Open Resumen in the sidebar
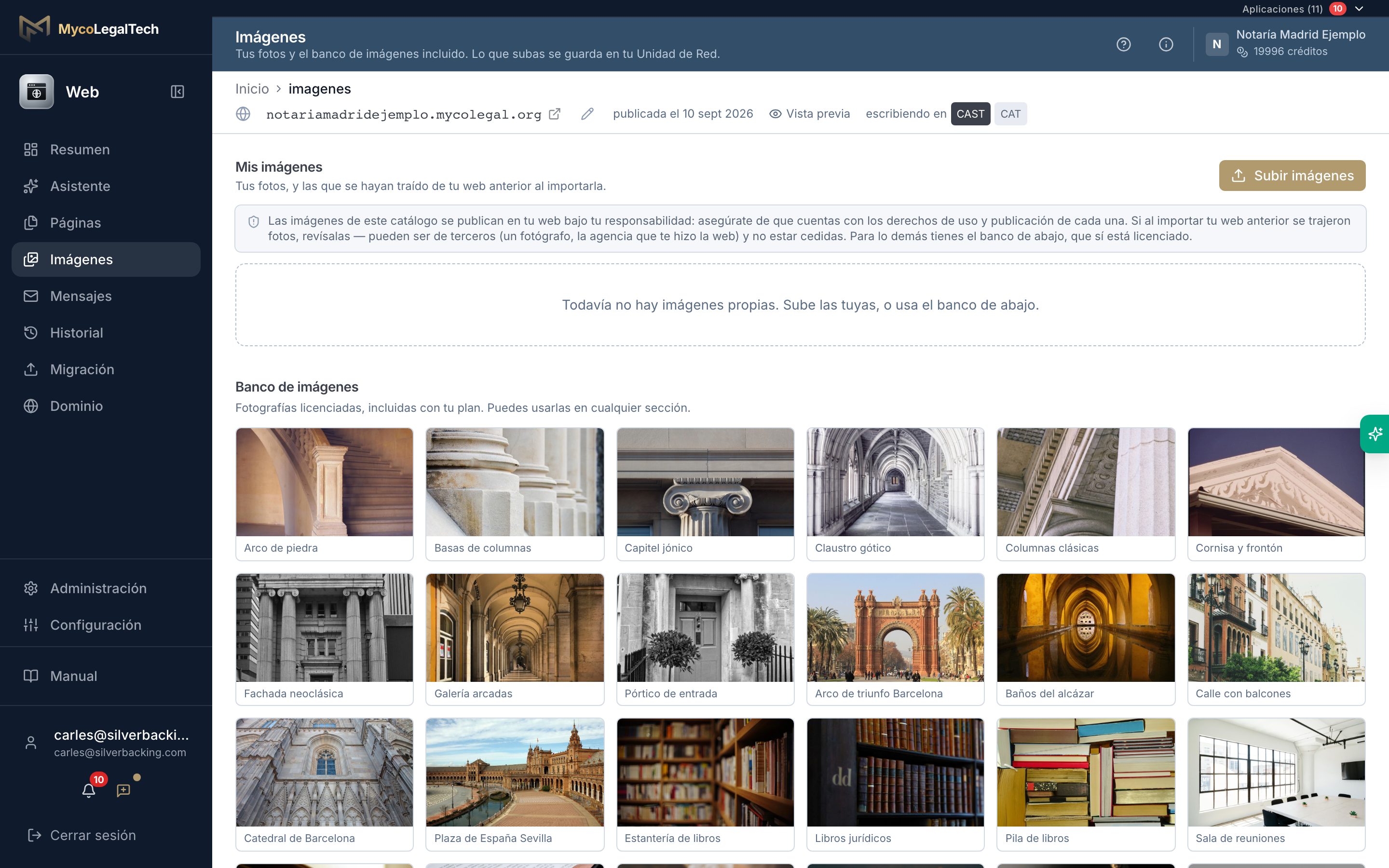The width and height of the screenshot is (1389, 868). (x=106, y=149)
